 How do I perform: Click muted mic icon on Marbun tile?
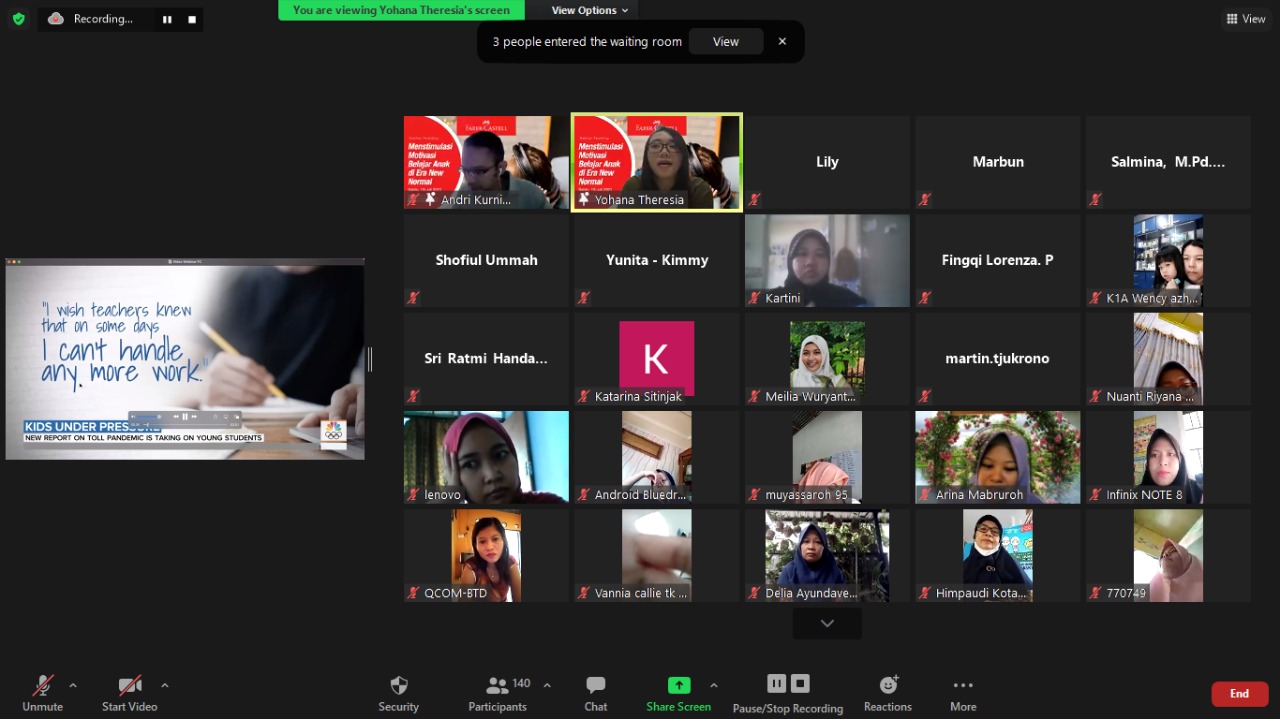click(x=925, y=200)
